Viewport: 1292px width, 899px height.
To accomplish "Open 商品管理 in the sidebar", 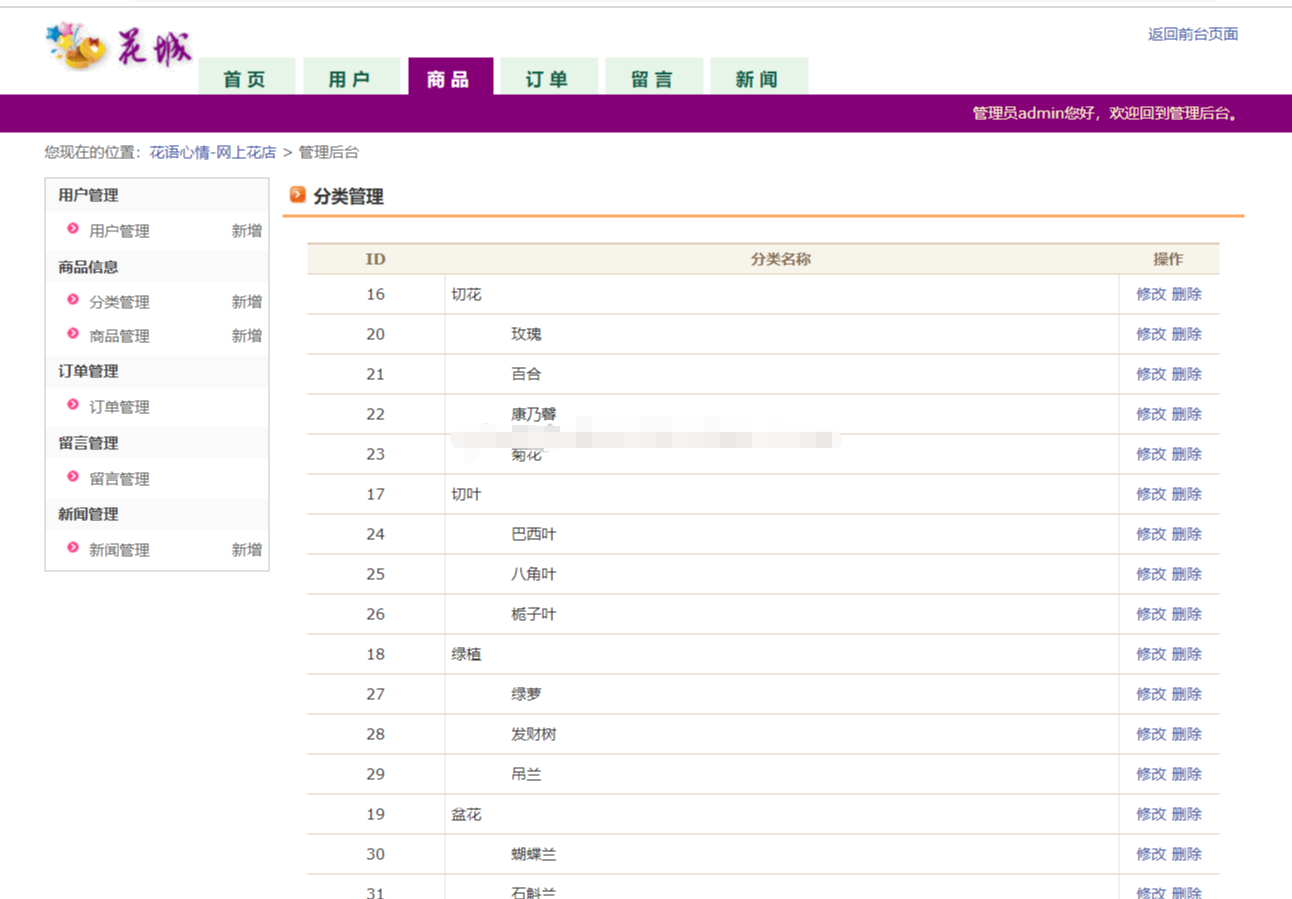I will pos(119,336).
